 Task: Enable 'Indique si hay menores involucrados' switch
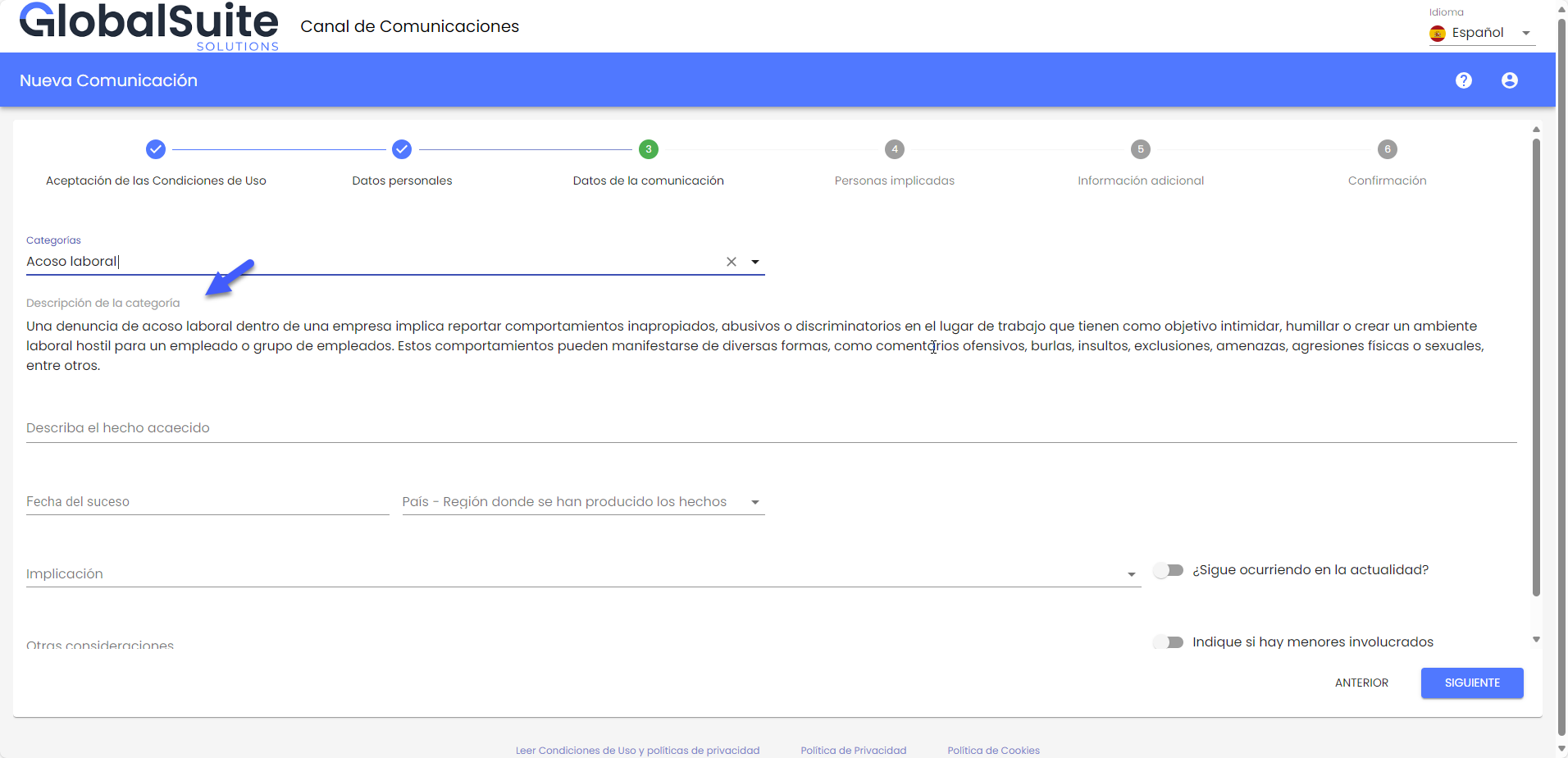pyautogui.click(x=1169, y=642)
